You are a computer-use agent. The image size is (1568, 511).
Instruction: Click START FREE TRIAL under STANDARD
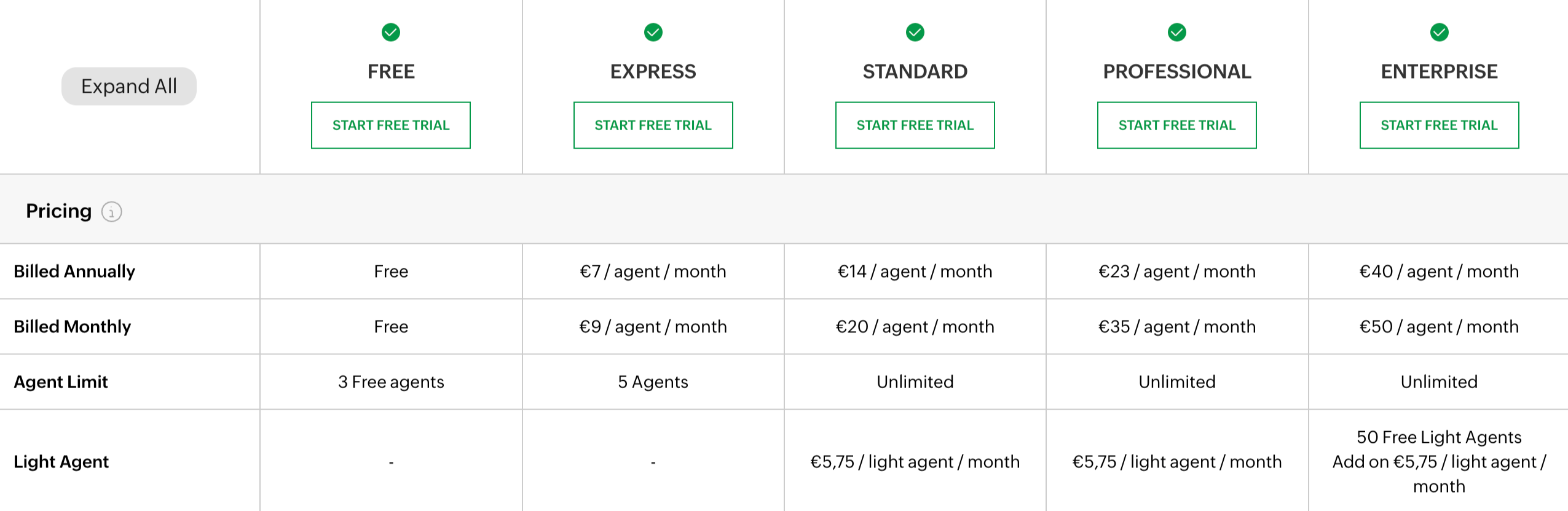(915, 125)
